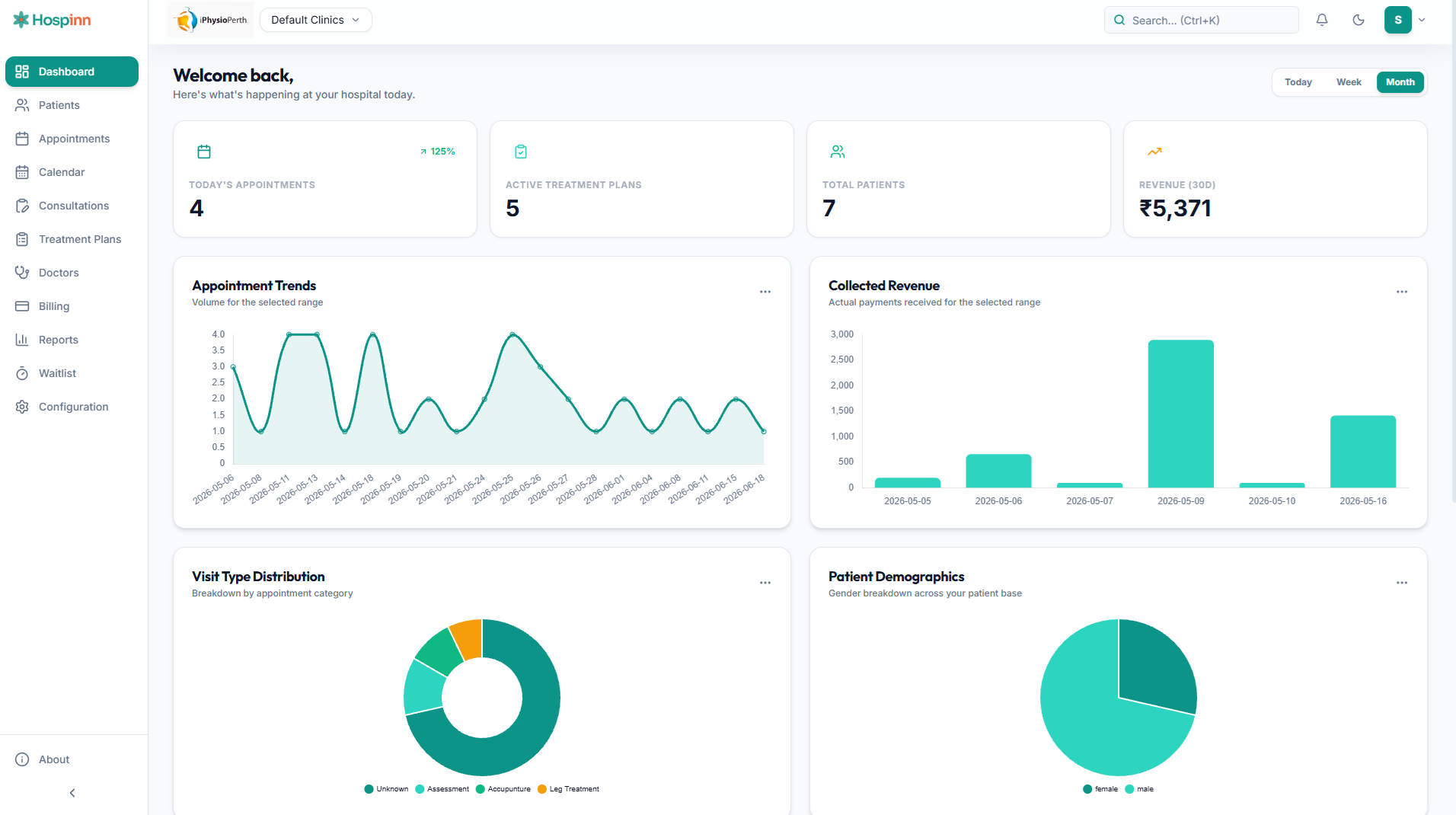The height and width of the screenshot is (815, 1456).
Task: Click the Total Patients value 7
Action: [829, 208]
